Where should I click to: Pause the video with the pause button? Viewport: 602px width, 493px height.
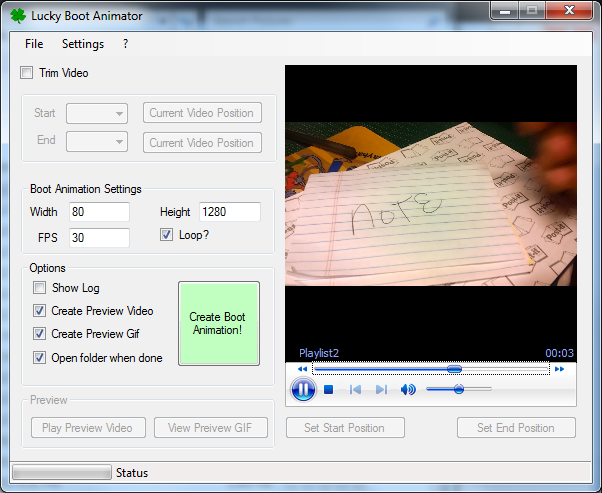tap(303, 389)
